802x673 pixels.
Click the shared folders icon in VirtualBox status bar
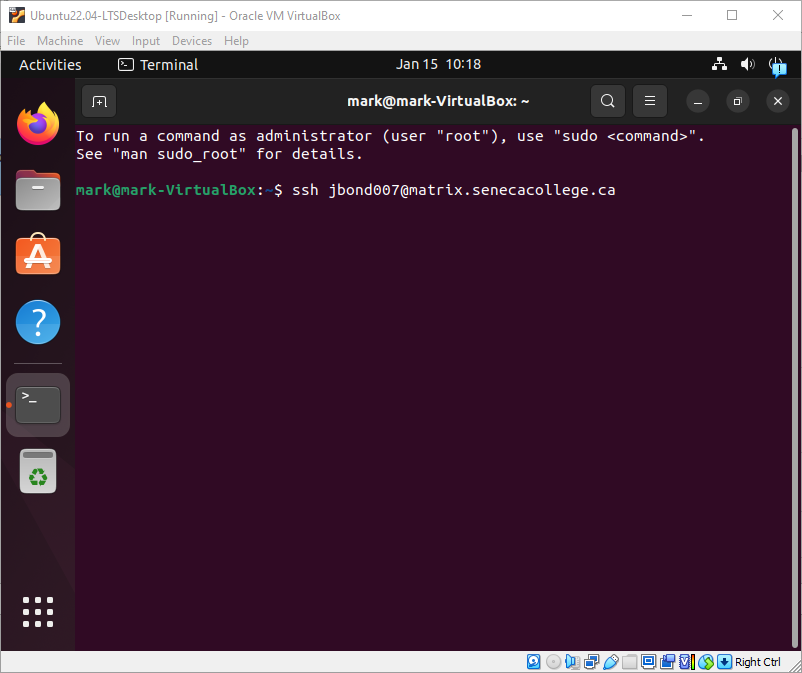pos(628,661)
